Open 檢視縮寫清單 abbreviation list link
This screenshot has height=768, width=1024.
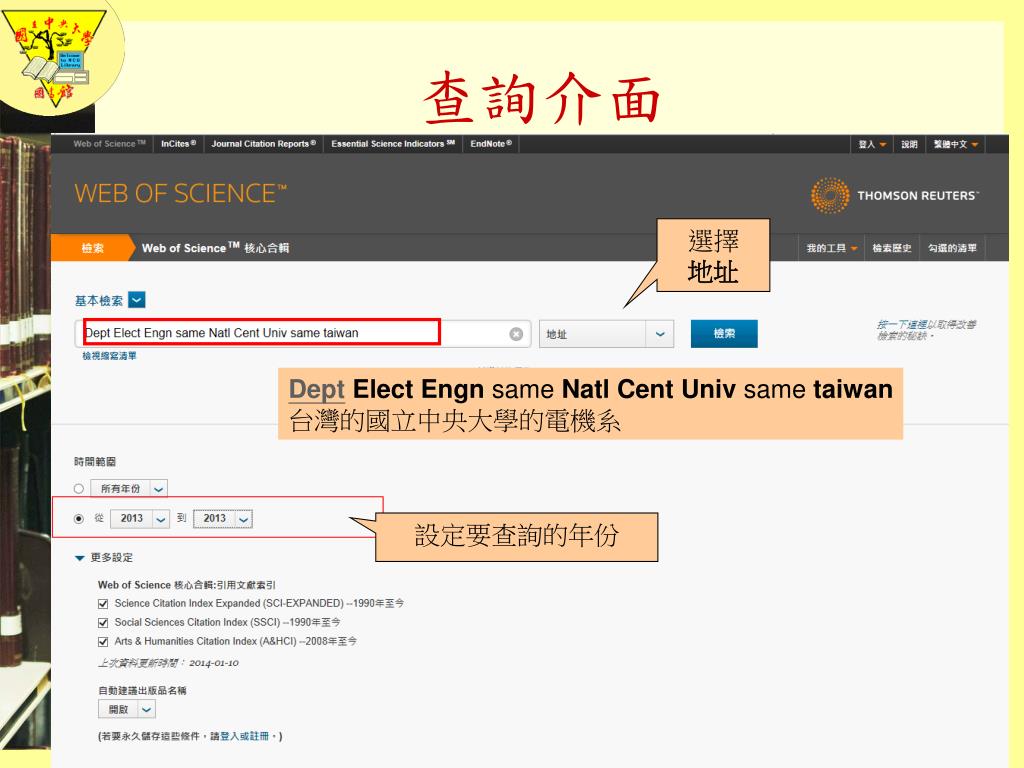pyautogui.click(x=109, y=356)
